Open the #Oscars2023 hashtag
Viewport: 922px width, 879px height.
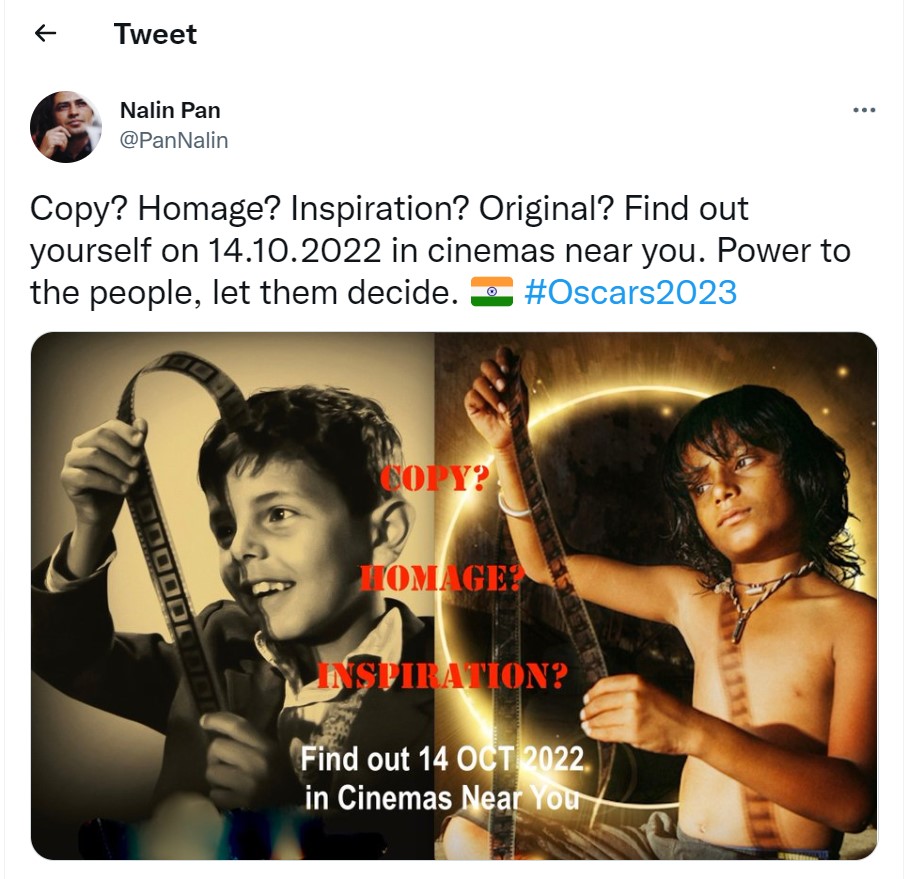[630, 293]
